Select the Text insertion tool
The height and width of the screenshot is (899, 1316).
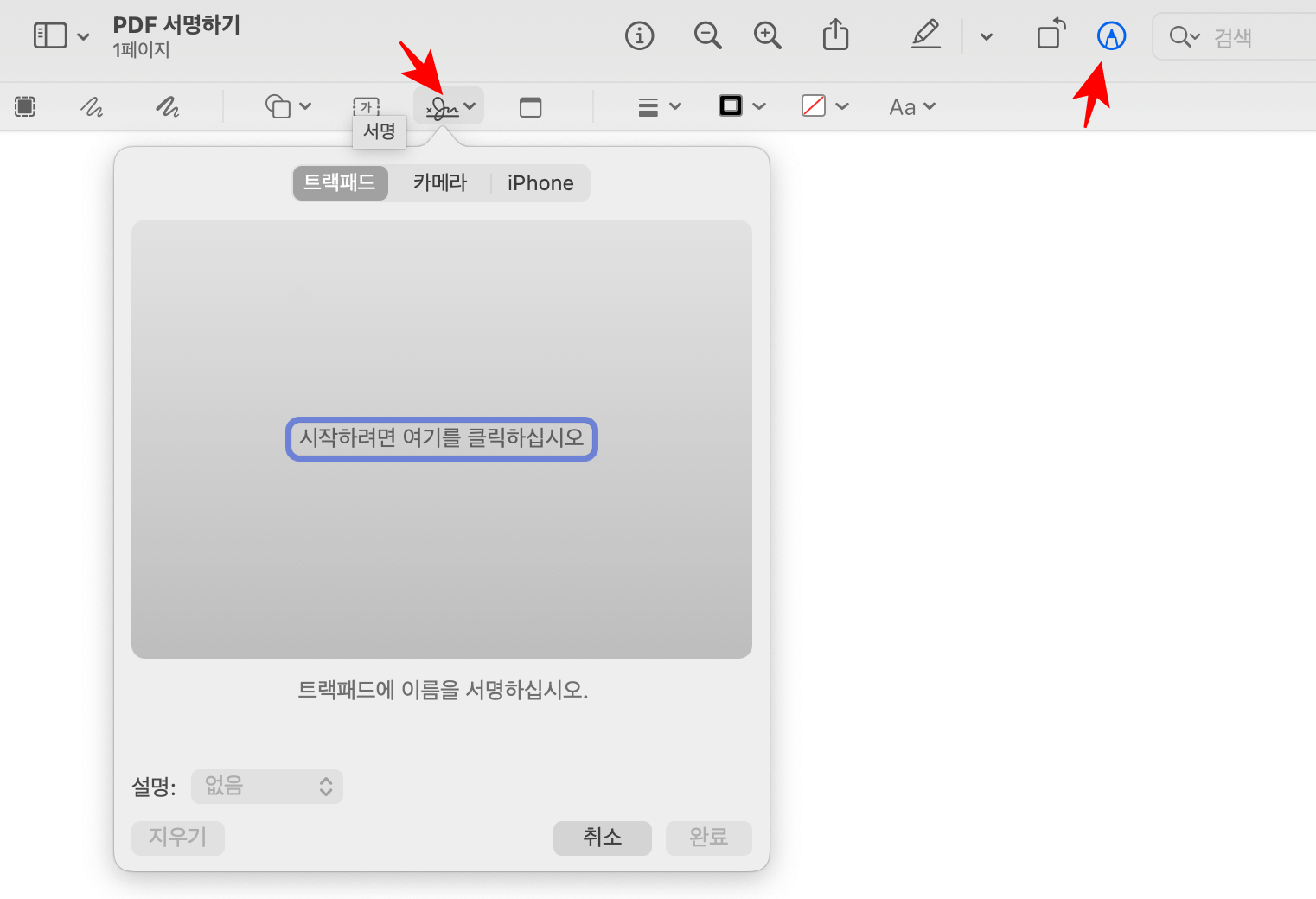(367, 106)
